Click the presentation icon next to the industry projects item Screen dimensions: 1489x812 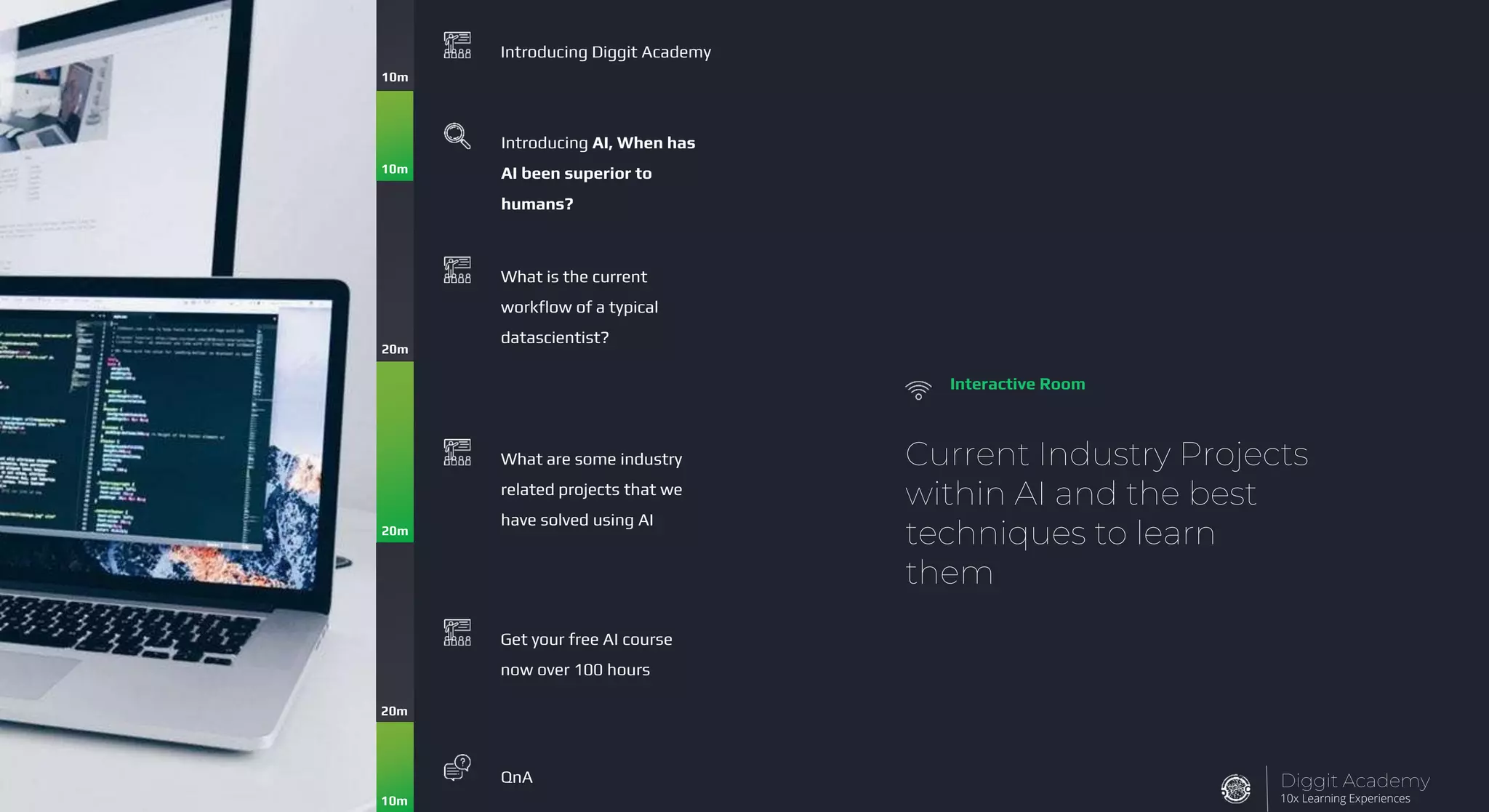click(457, 452)
